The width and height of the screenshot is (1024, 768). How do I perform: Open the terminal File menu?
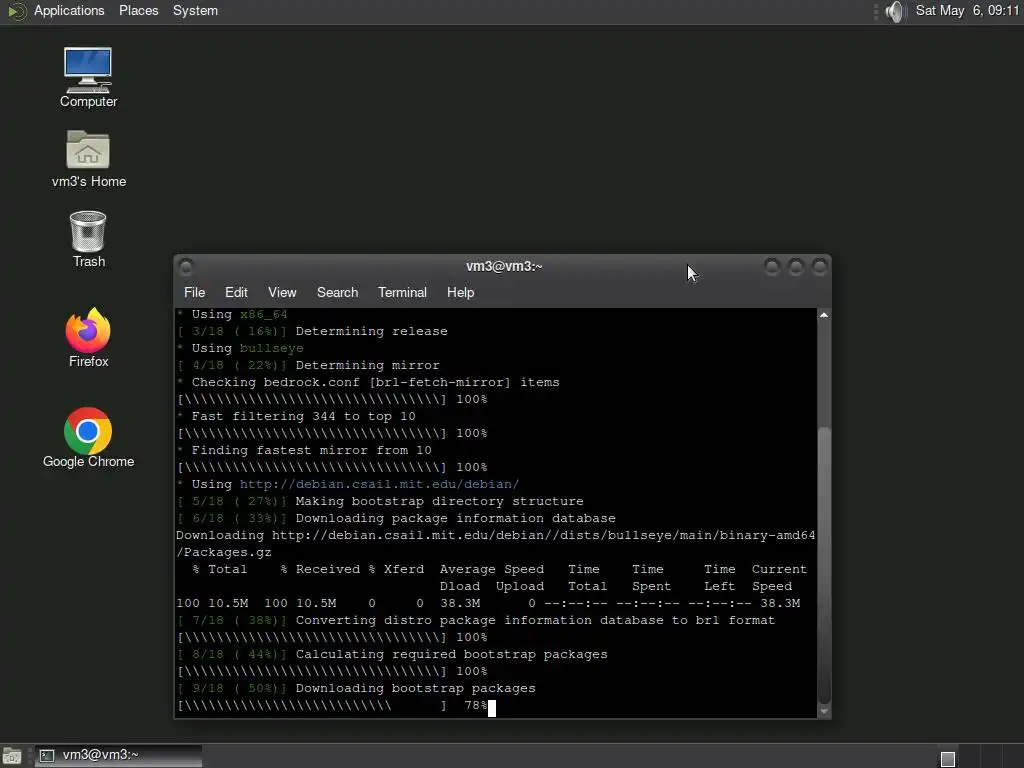pos(195,293)
